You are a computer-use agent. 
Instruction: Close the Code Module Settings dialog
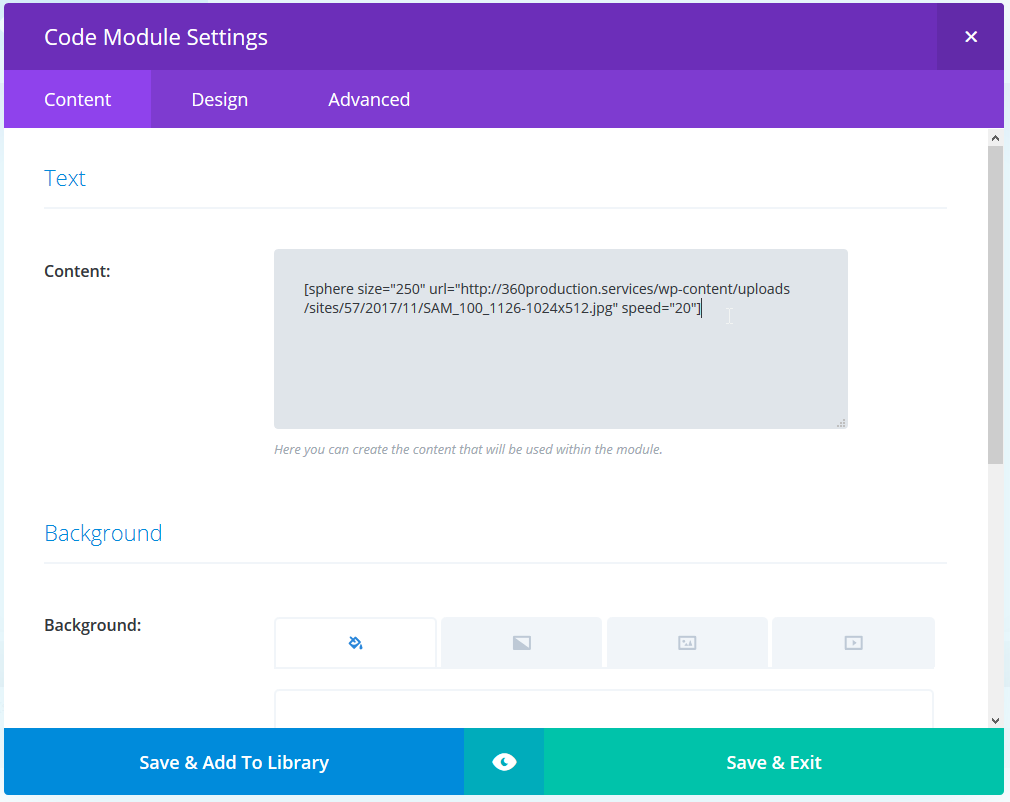pyautogui.click(x=970, y=37)
